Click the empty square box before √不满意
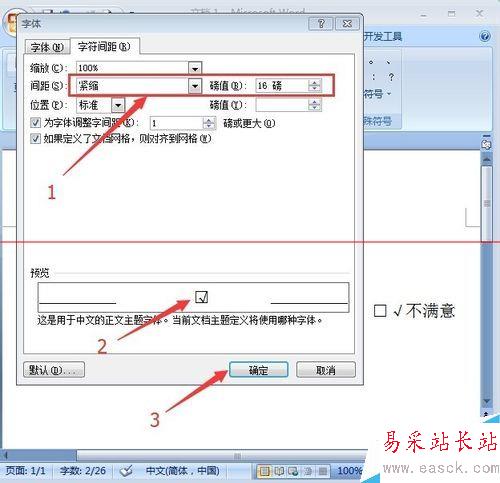The height and width of the screenshot is (483, 500). [x=380, y=311]
